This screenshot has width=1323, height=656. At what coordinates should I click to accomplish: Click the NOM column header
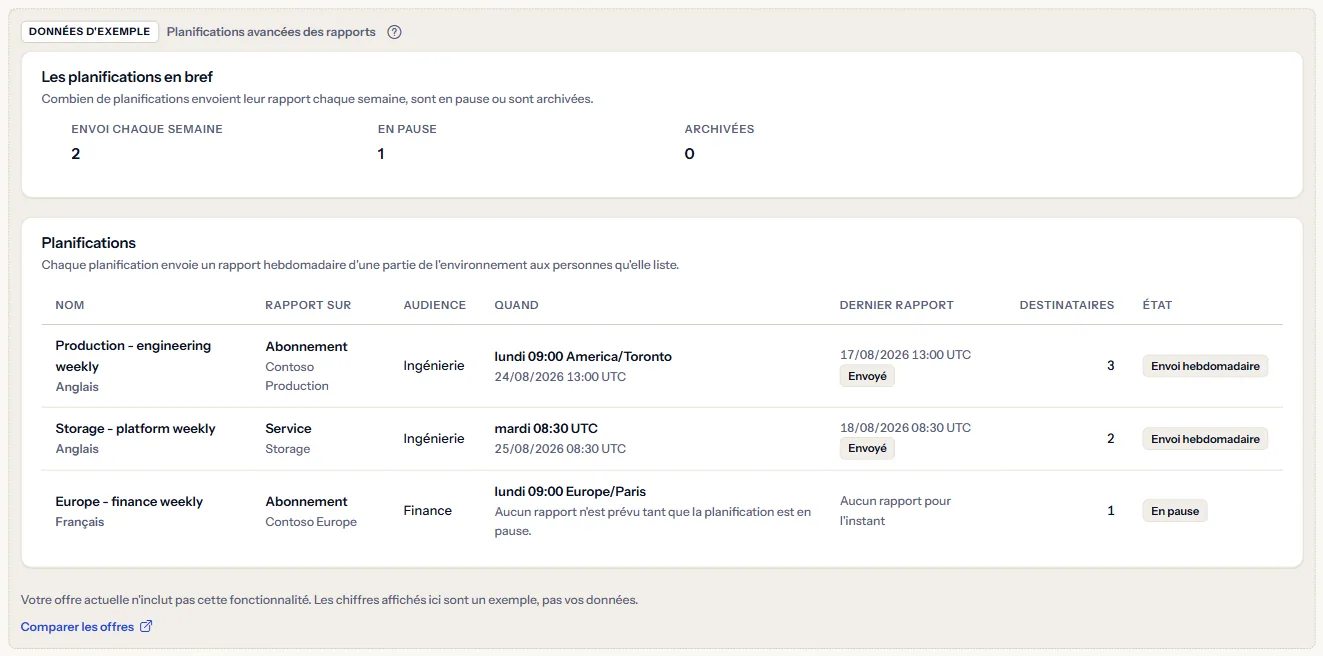69,305
